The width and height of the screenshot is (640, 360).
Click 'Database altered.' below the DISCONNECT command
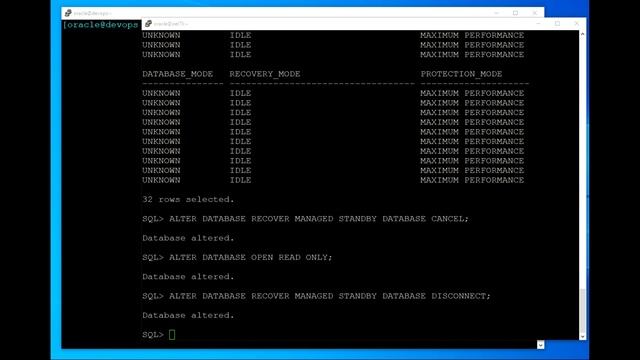point(188,316)
